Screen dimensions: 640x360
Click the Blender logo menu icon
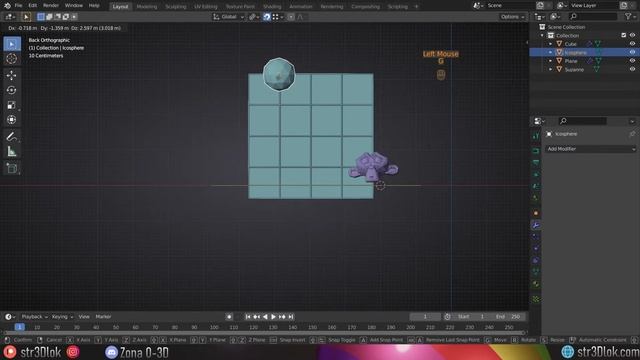(x=7, y=6)
